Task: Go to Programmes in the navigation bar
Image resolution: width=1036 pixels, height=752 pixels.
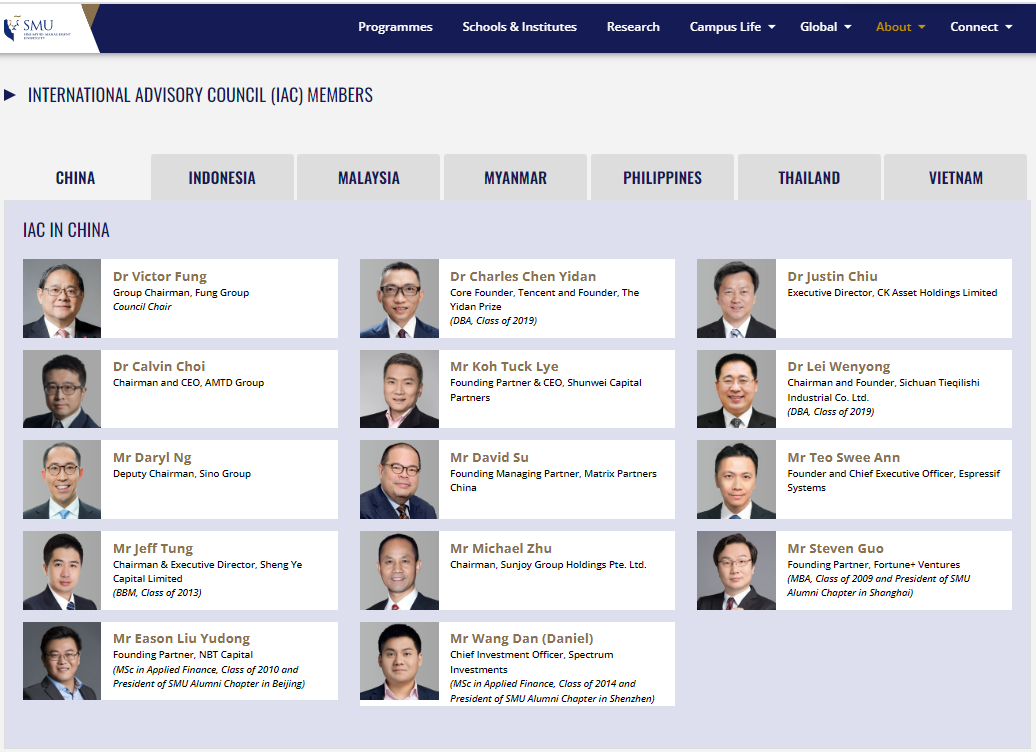Action: click(395, 27)
